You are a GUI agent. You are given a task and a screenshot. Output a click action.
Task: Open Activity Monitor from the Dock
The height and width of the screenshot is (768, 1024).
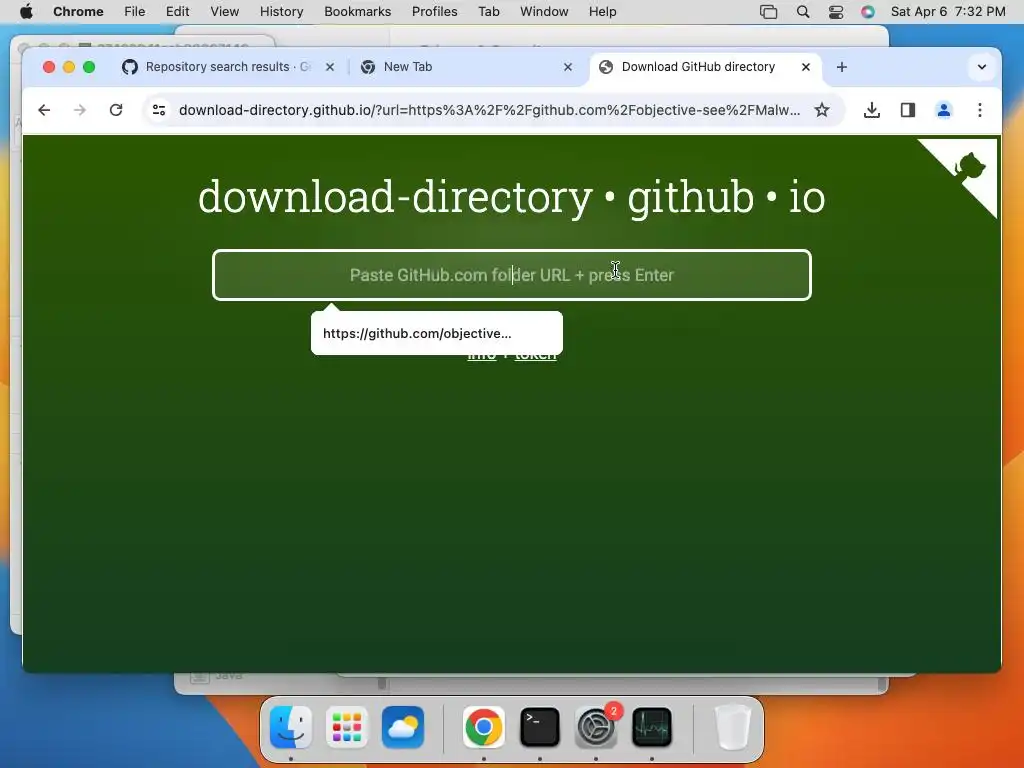(x=652, y=727)
